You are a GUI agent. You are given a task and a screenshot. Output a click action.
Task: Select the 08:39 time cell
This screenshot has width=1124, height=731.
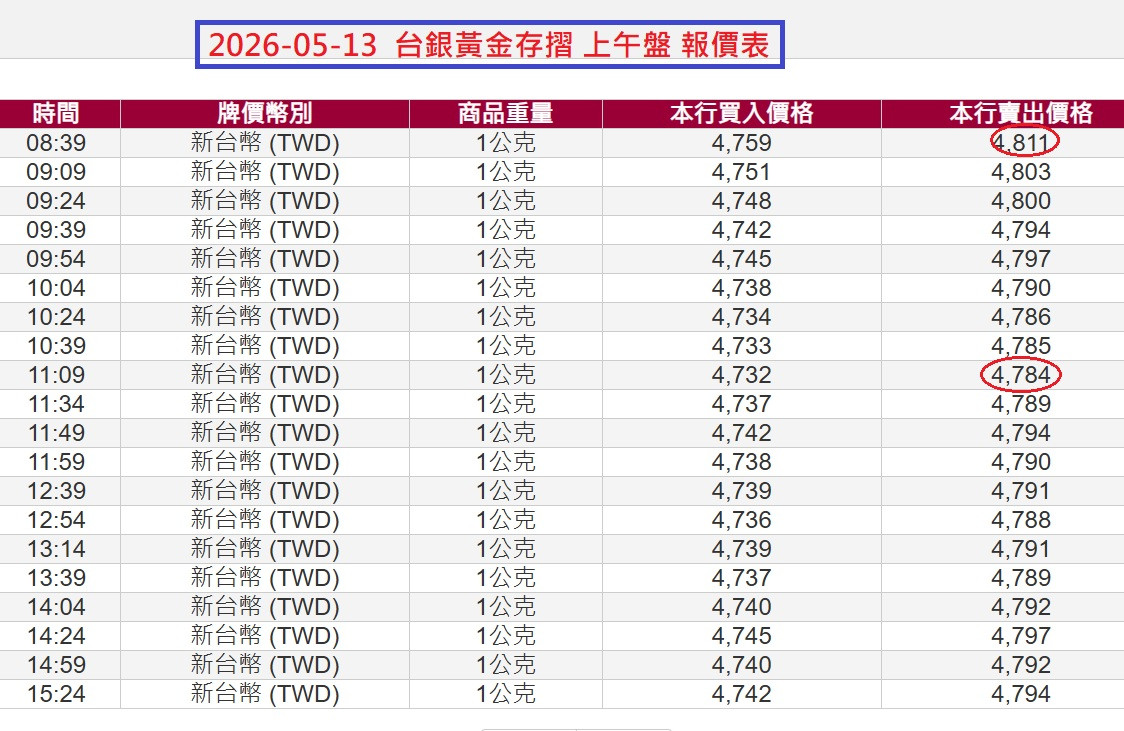56,143
